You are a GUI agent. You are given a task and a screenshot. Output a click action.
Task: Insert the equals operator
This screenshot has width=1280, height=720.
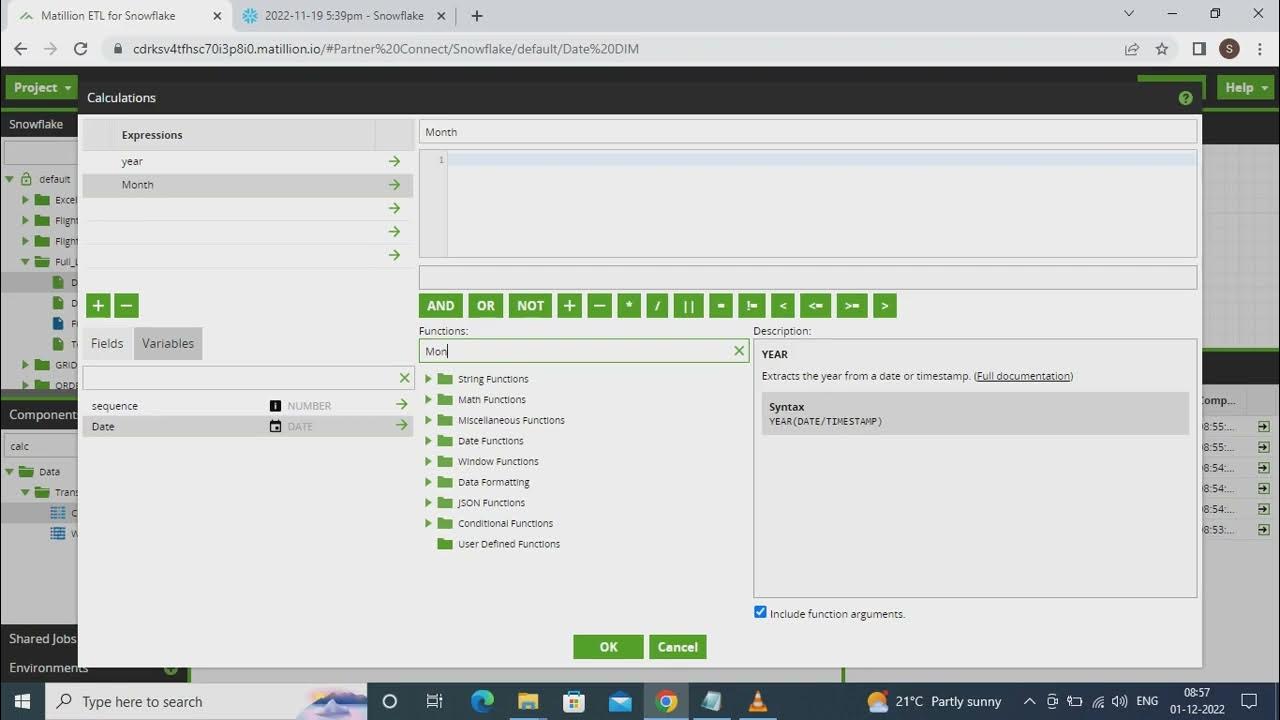(x=720, y=306)
